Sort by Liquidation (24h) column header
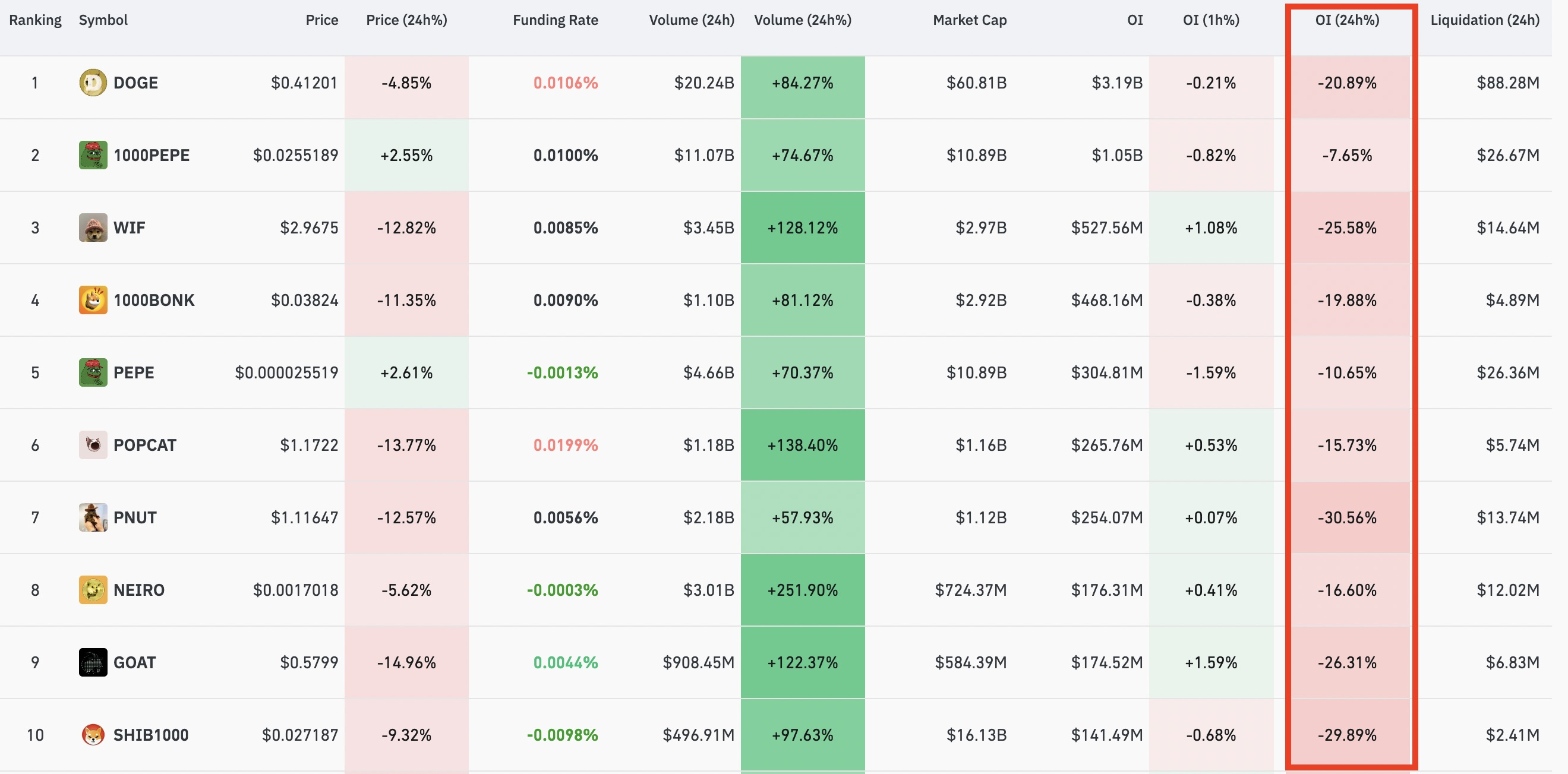Image resolution: width=1568 pixels, height=774 pixels. click(x=1484, y=20)
